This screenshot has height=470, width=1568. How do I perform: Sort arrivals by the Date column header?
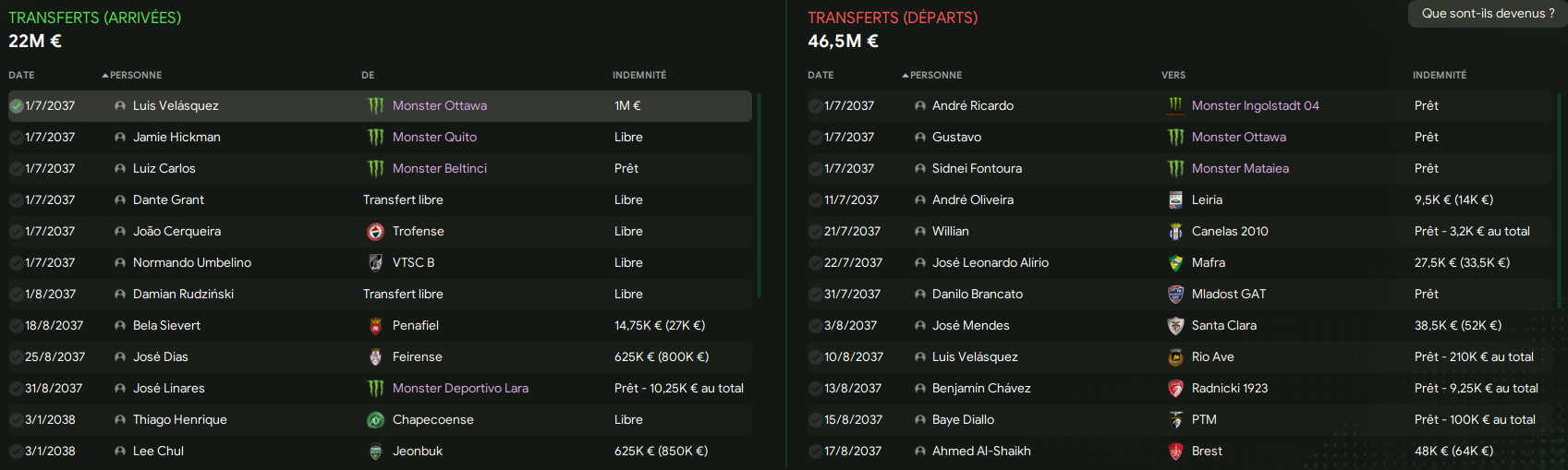pos(21,75)
